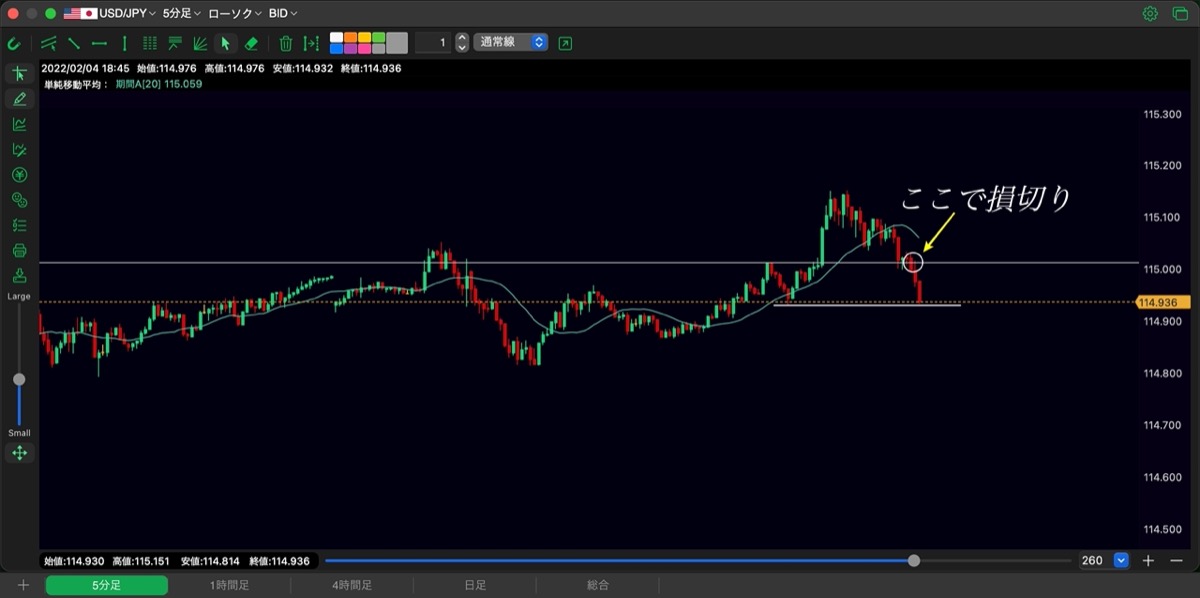This screenshot has width=1200, height=598.
Task: Click the minus zoom button at bottom right
Action: pyautogui.click(x=1176, y=561)
